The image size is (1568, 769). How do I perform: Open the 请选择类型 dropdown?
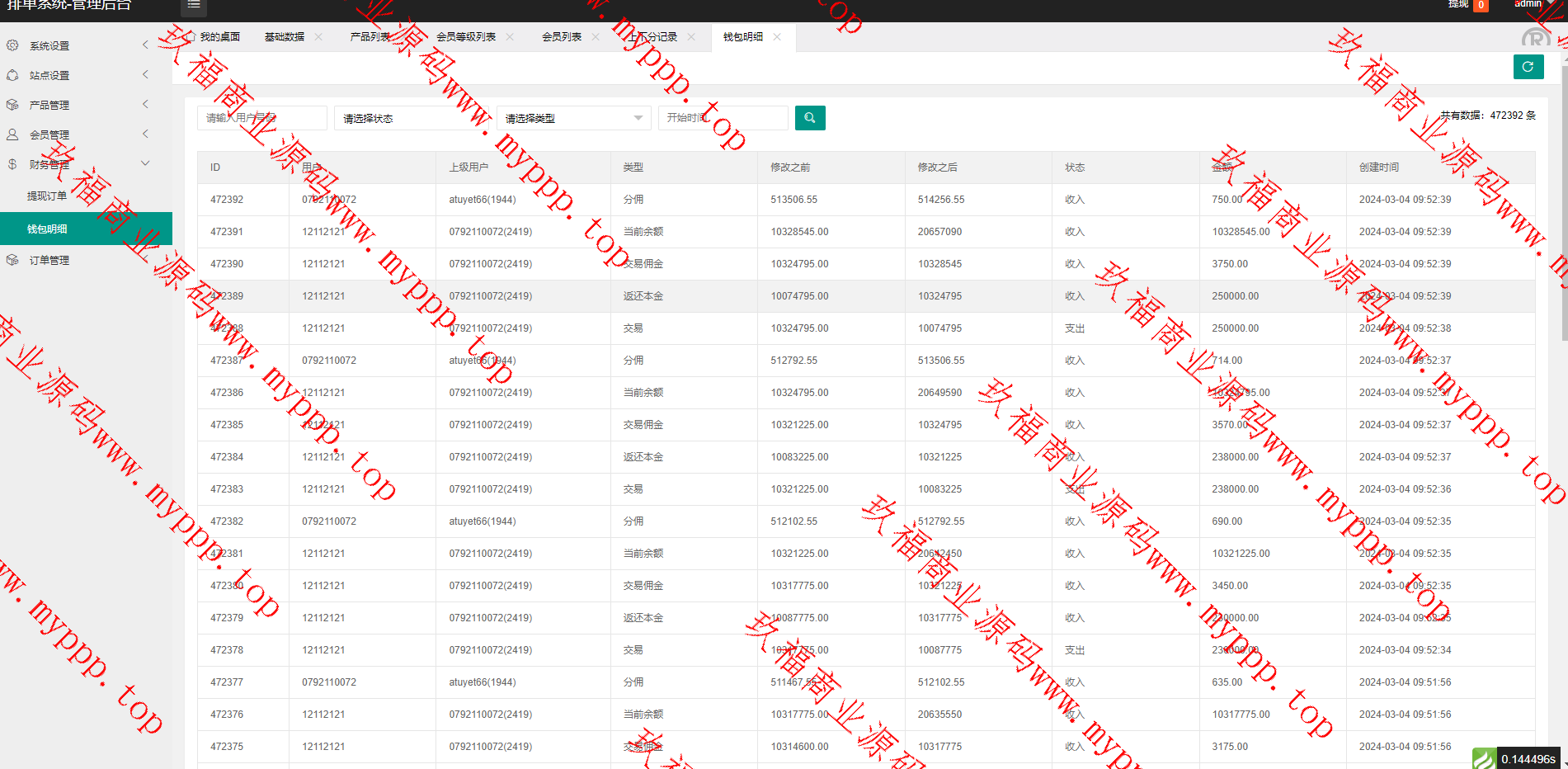(573, 118)
